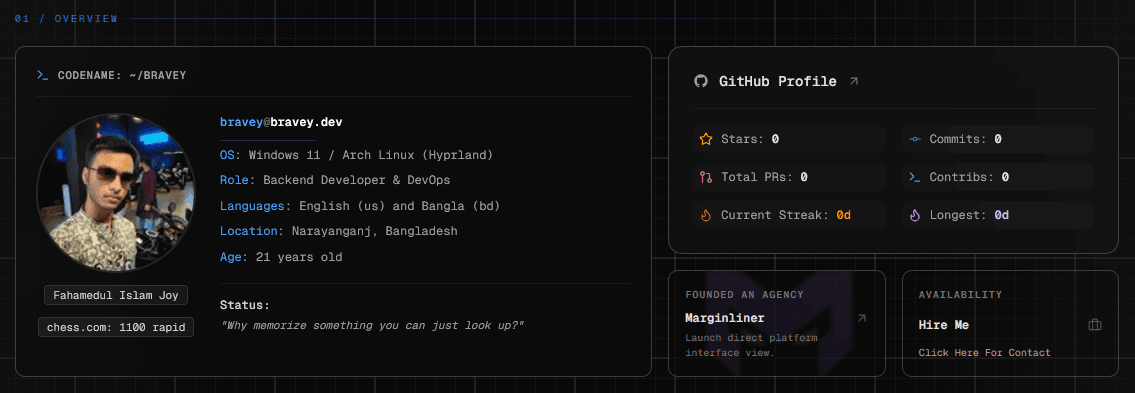Click the circular profile photo

point(116,193)
